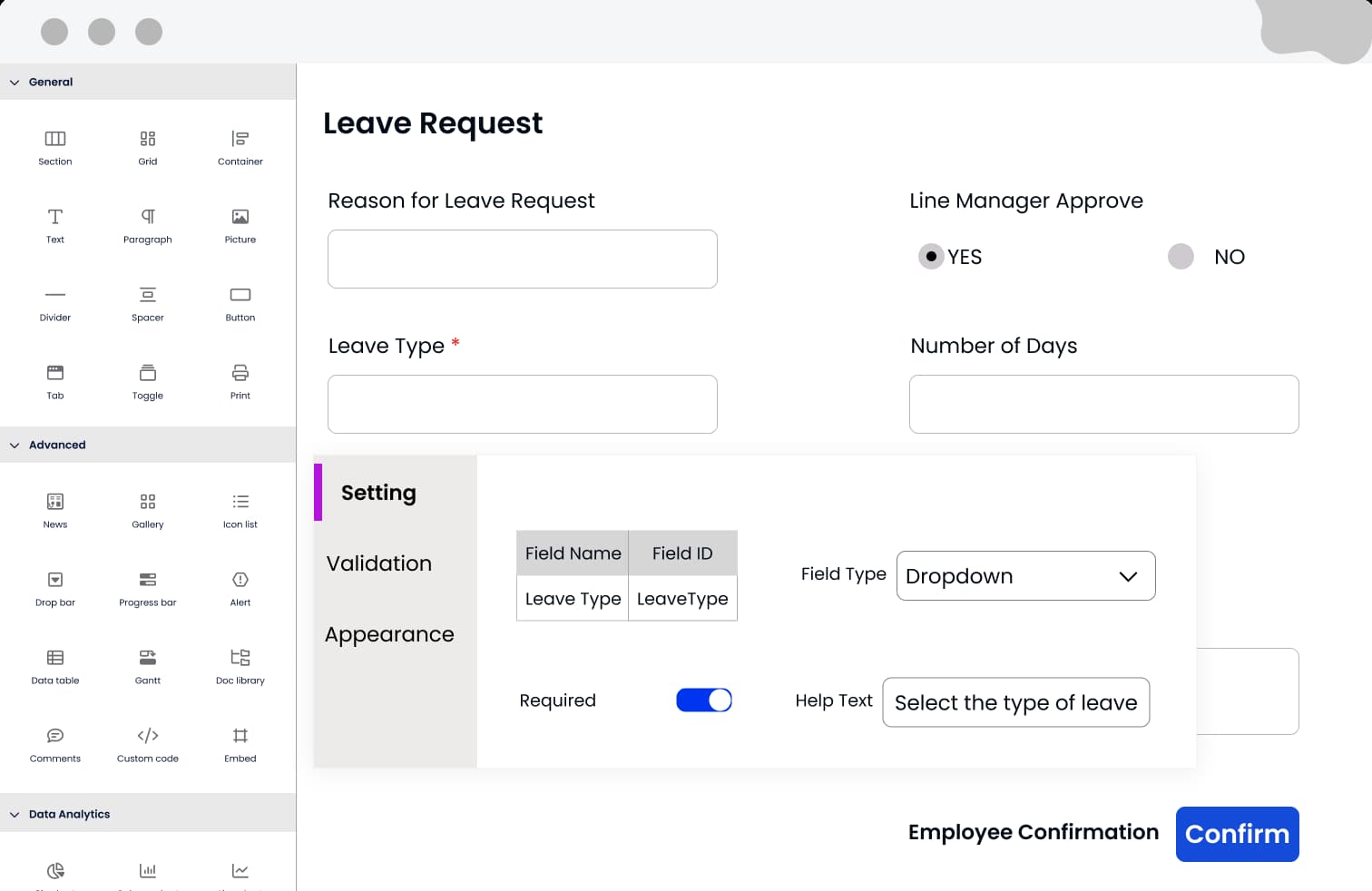Select YES for Line Manager Approve

pyautogui.click(x=931, y=257)
